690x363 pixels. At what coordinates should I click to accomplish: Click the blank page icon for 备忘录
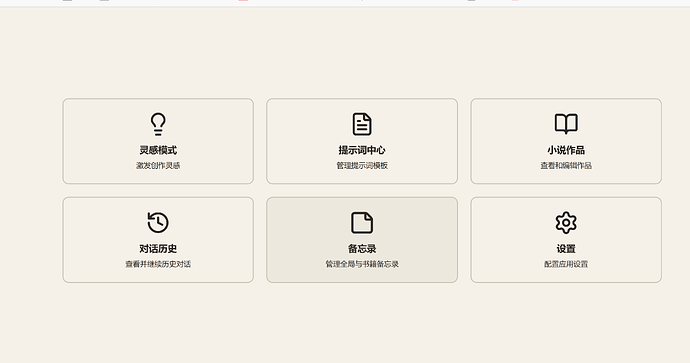362,223
